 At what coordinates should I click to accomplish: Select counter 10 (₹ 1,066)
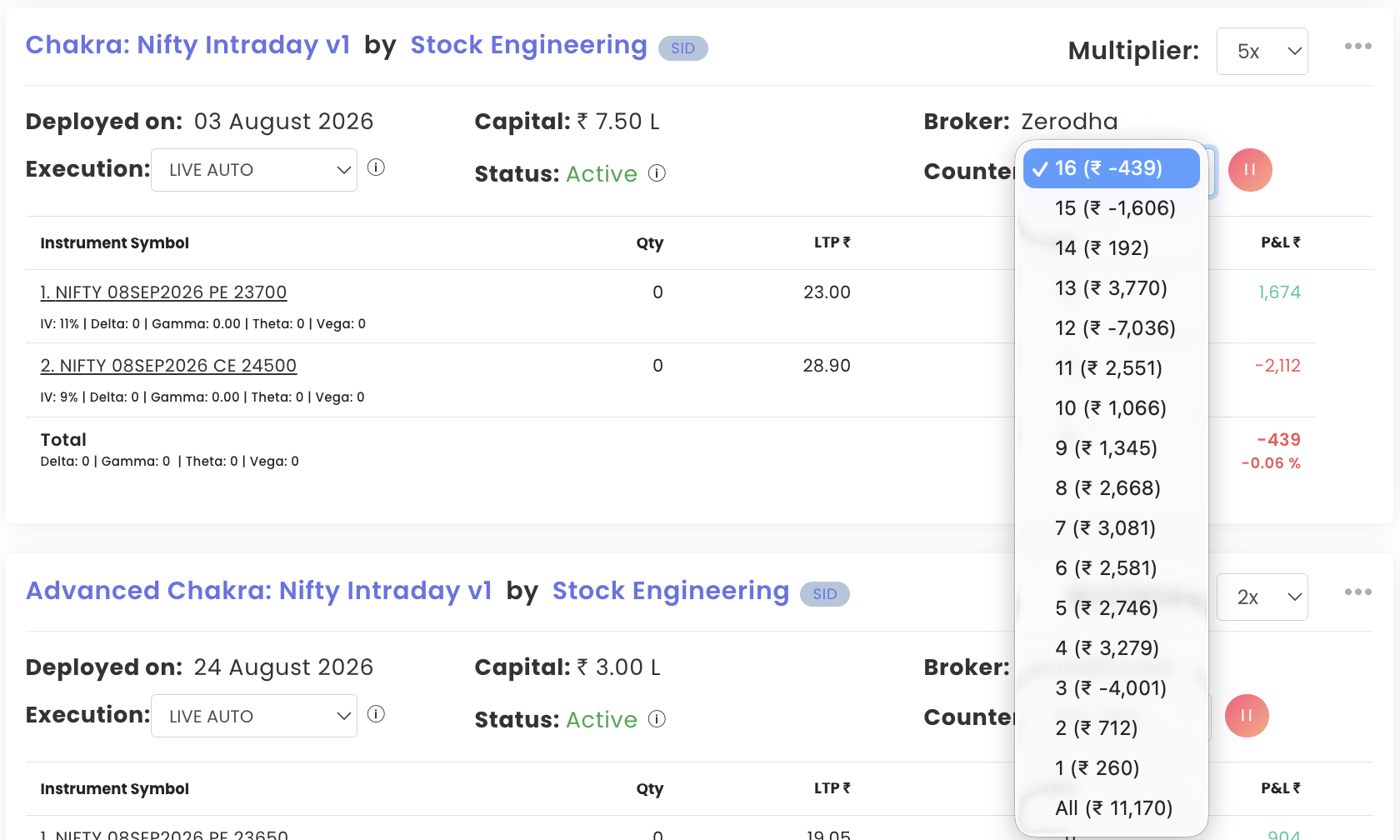(1111, 408)
